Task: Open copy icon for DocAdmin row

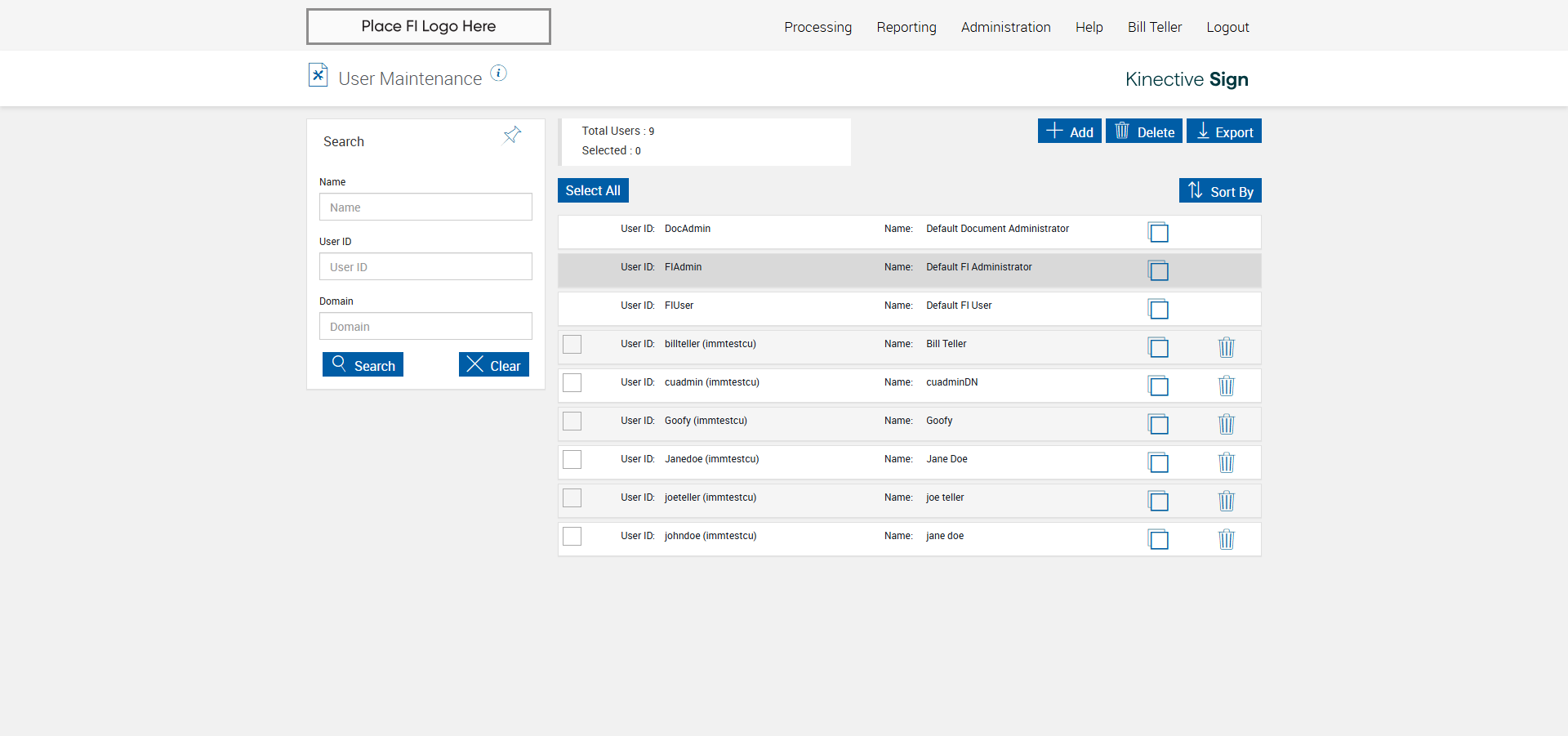Action: (x=1158, y=232)
